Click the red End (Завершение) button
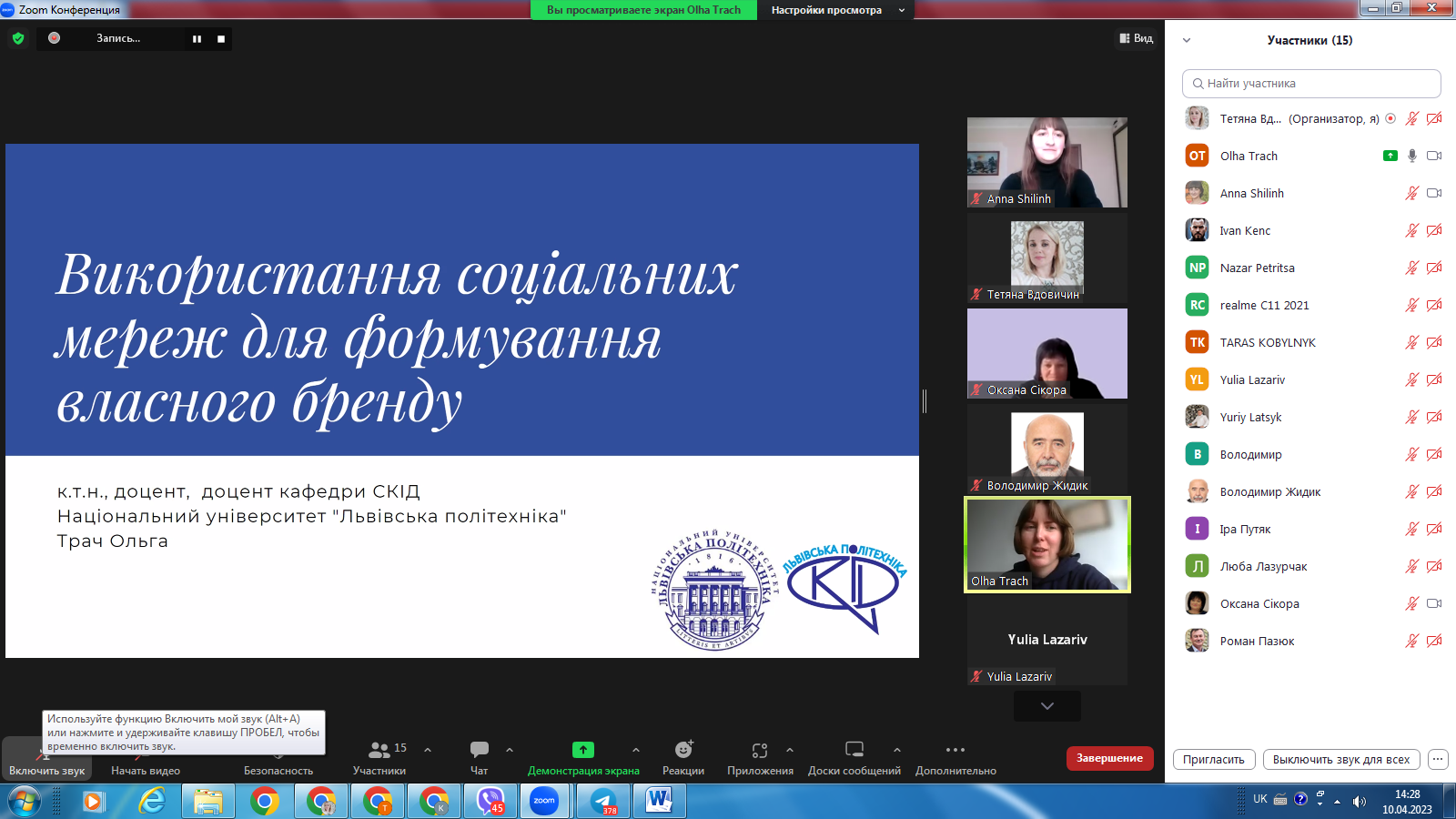Viewport: 1456px width, 819px height. point(1109,758)
